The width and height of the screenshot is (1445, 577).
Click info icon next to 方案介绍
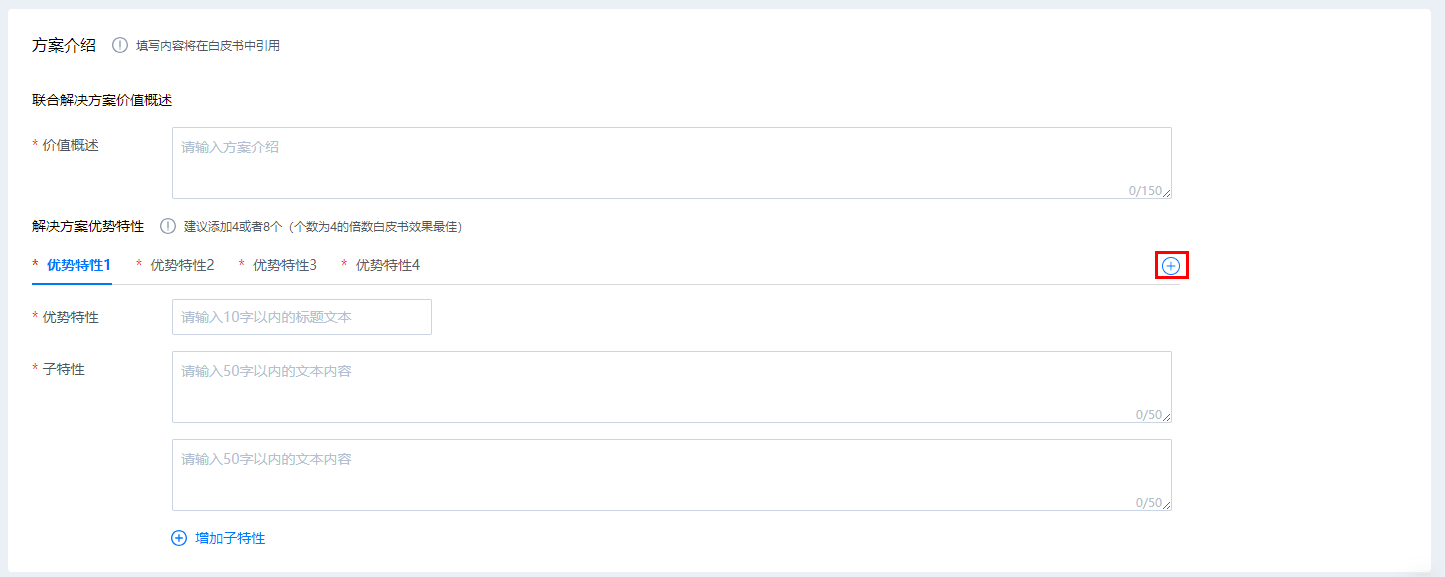coord(120,45)
